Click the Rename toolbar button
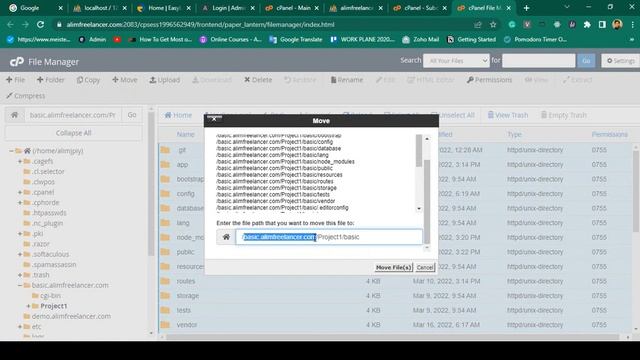The image size is (640, 360). [x=347, y=80]
